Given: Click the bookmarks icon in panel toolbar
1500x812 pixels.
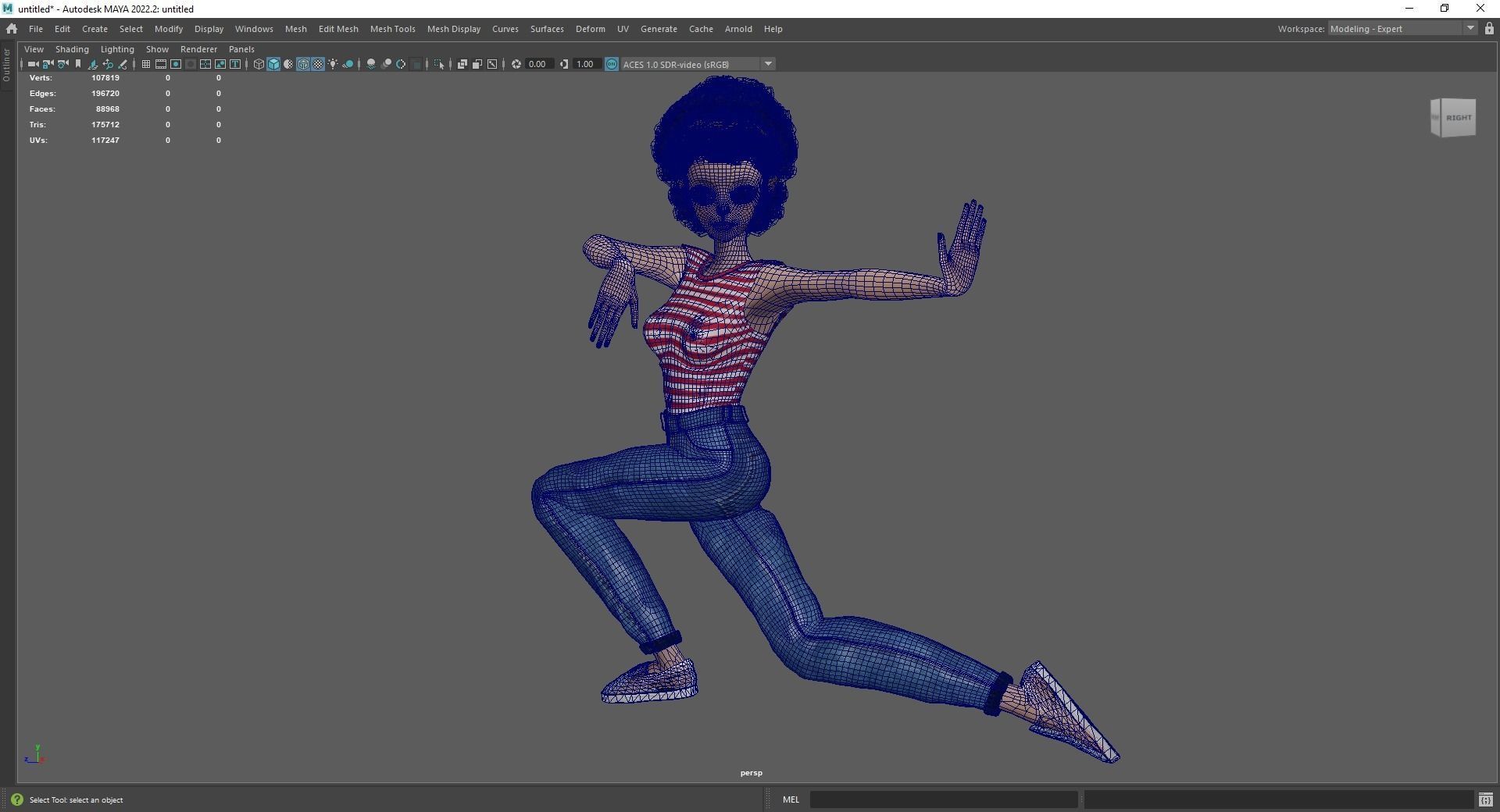Looking at the screenshot, I should tap(78, 64).
